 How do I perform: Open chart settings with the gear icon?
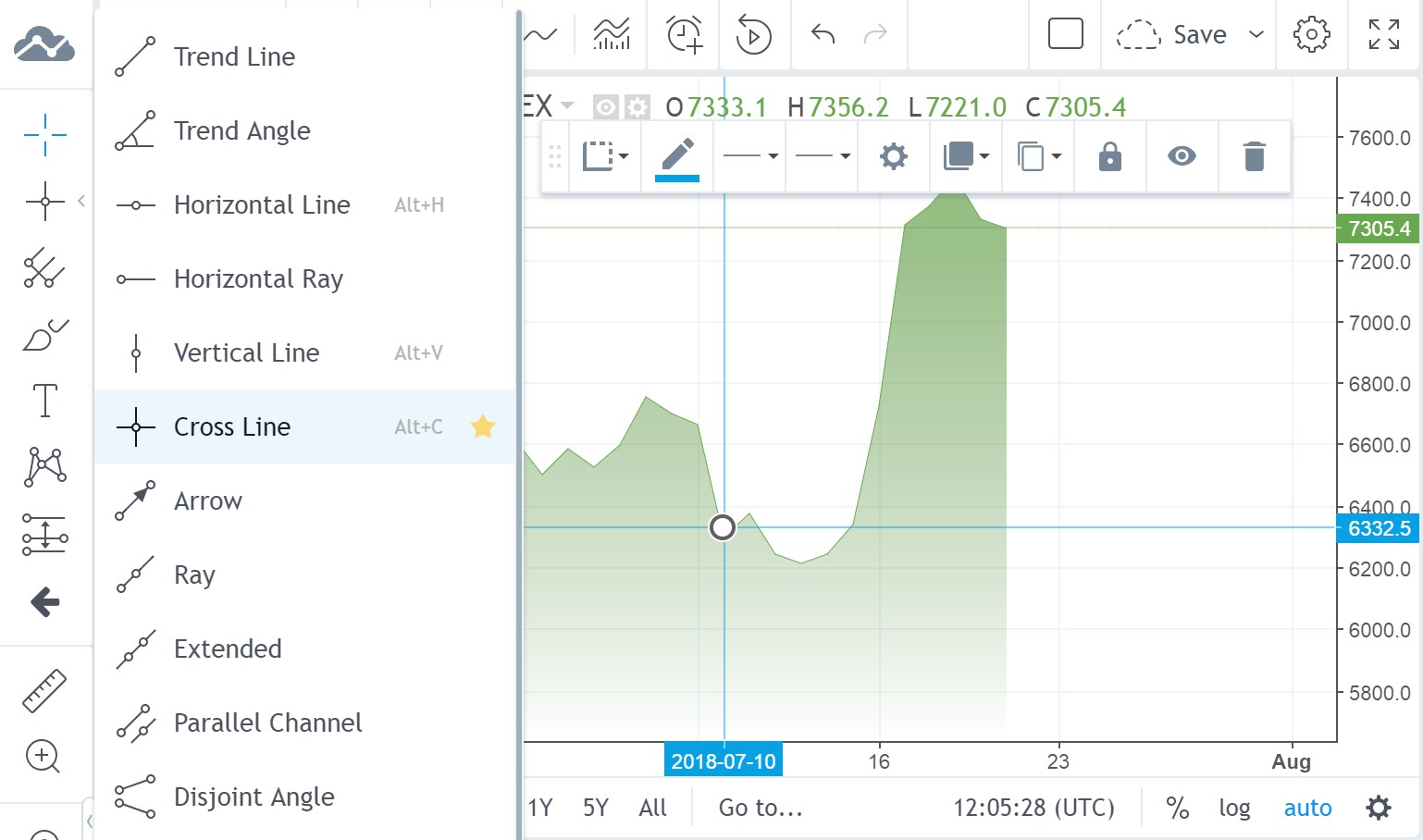1311,35
